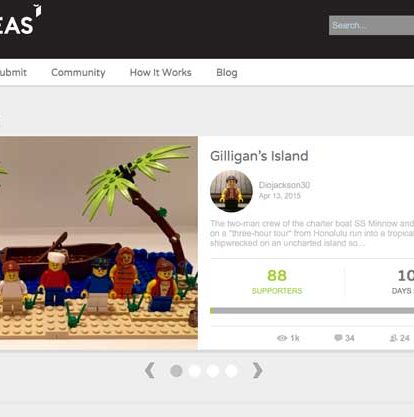
Task: Click the followers people icon
Action: [394, 338]
